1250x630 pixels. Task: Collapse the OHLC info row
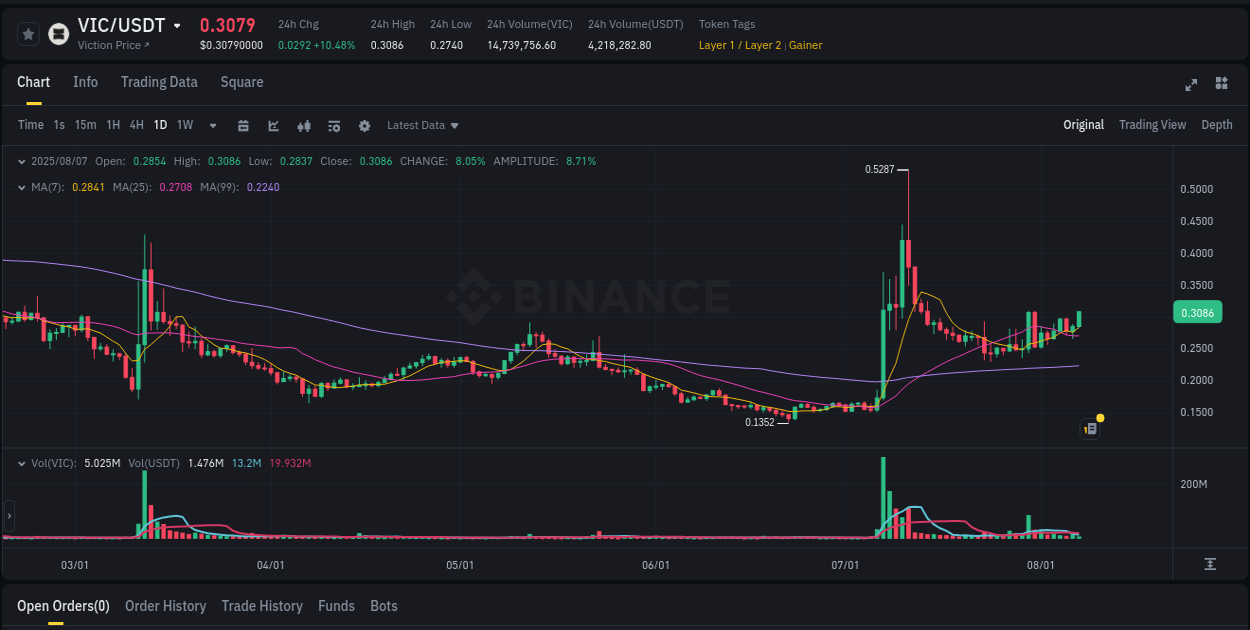(22, 160)
